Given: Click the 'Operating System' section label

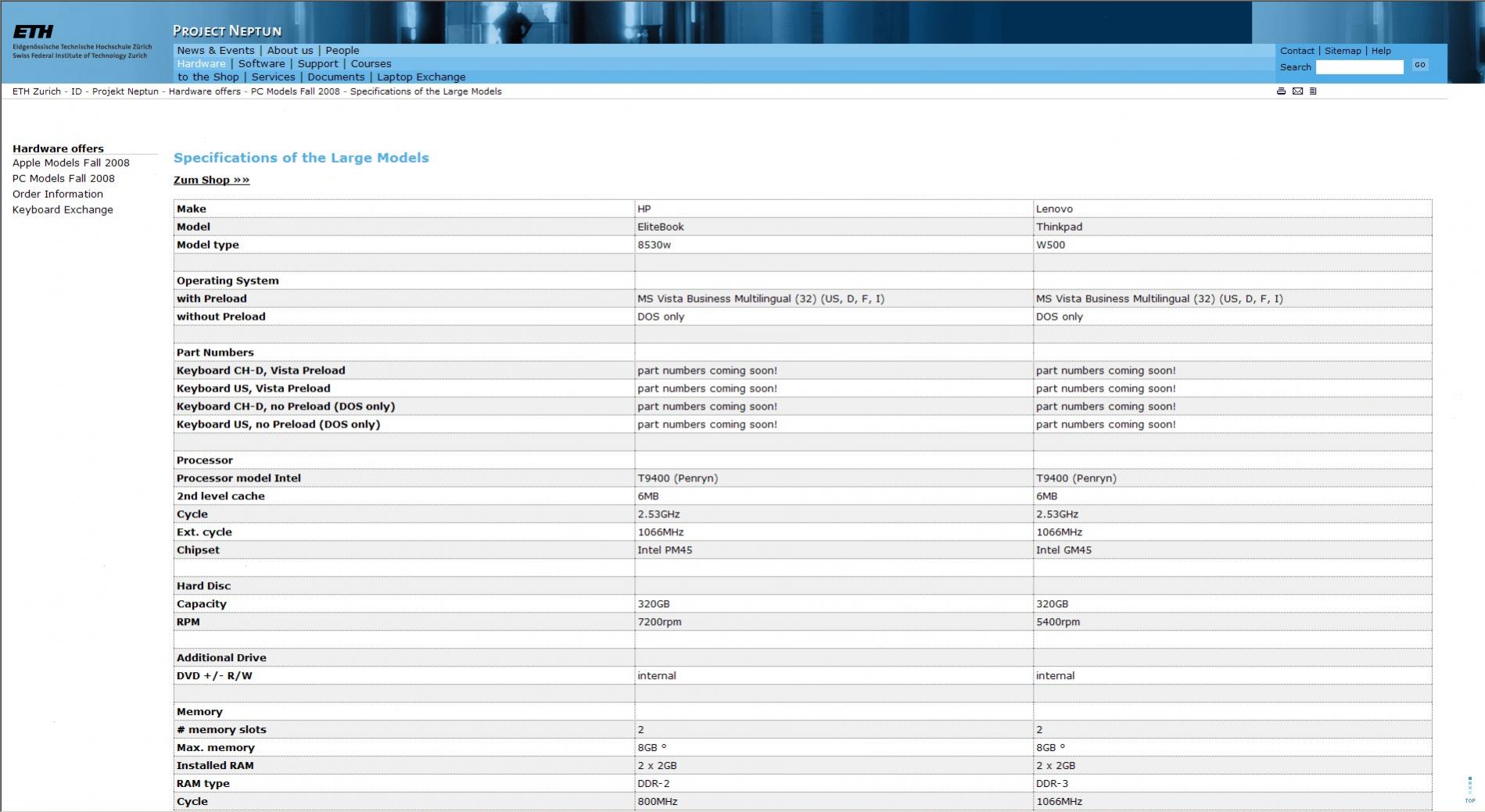Looking at the screenshot, I should [x=228, y=281].
